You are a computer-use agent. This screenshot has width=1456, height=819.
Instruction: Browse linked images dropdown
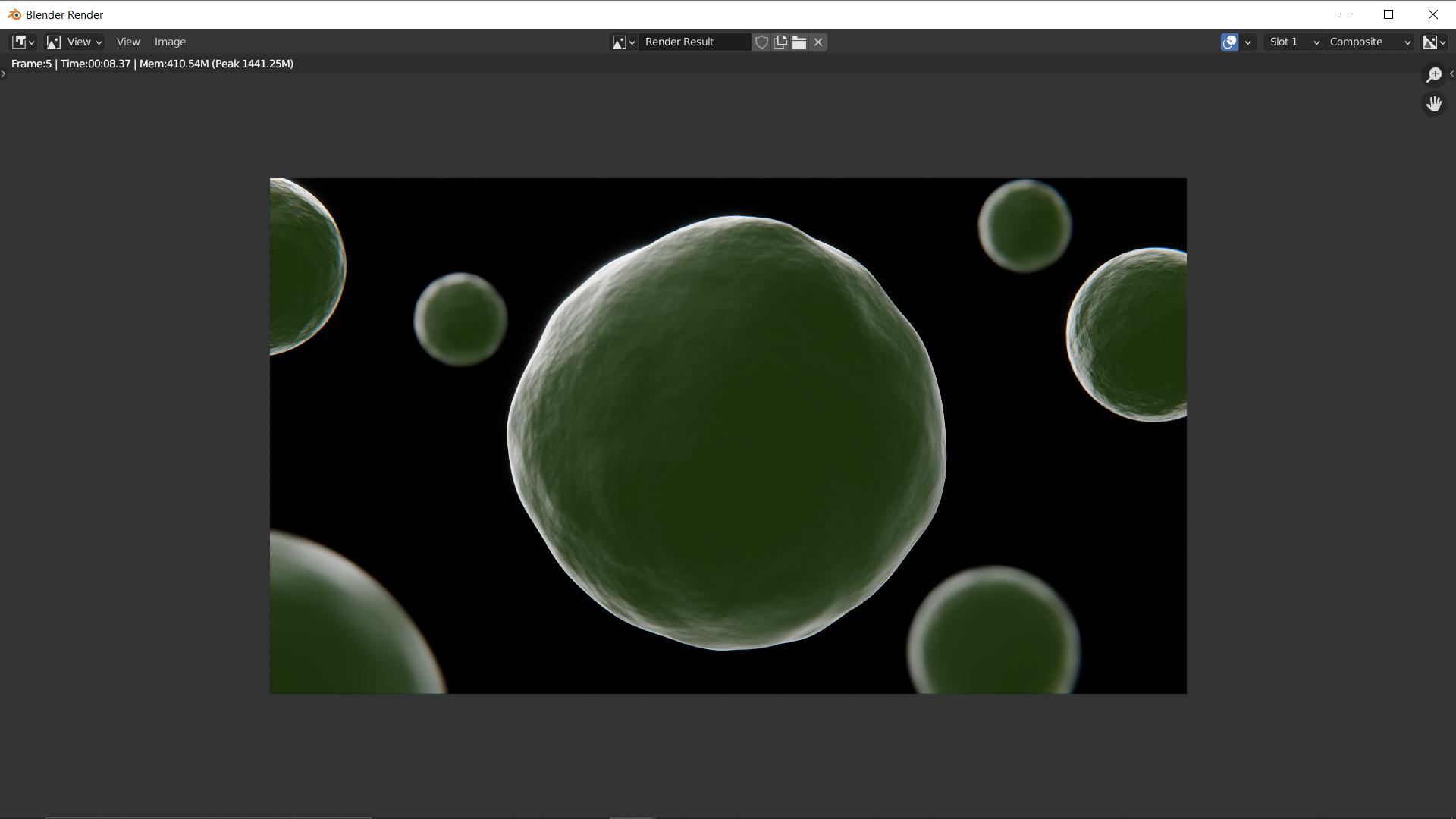pyautogui.click(x=623, y=42)
